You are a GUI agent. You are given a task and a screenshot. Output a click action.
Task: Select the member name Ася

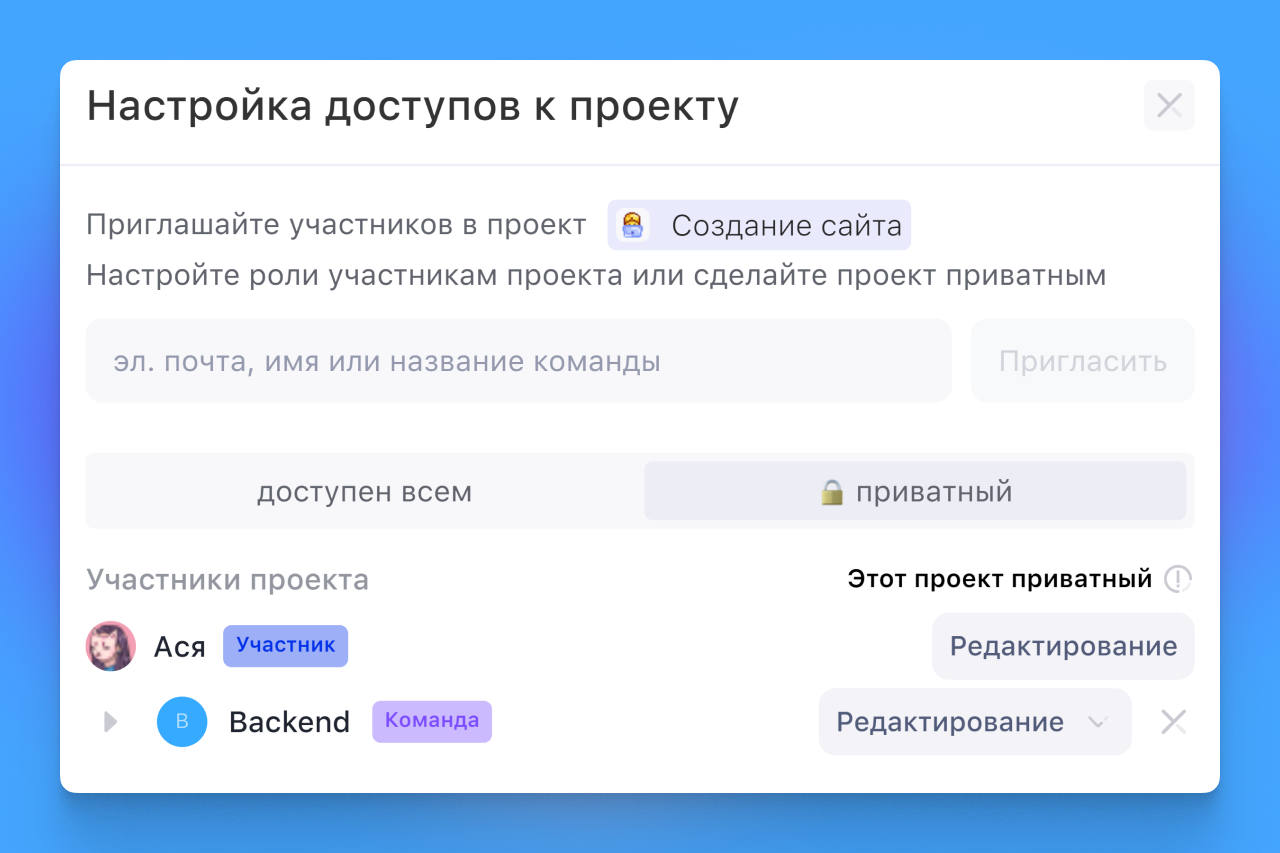tap(180, 647)
